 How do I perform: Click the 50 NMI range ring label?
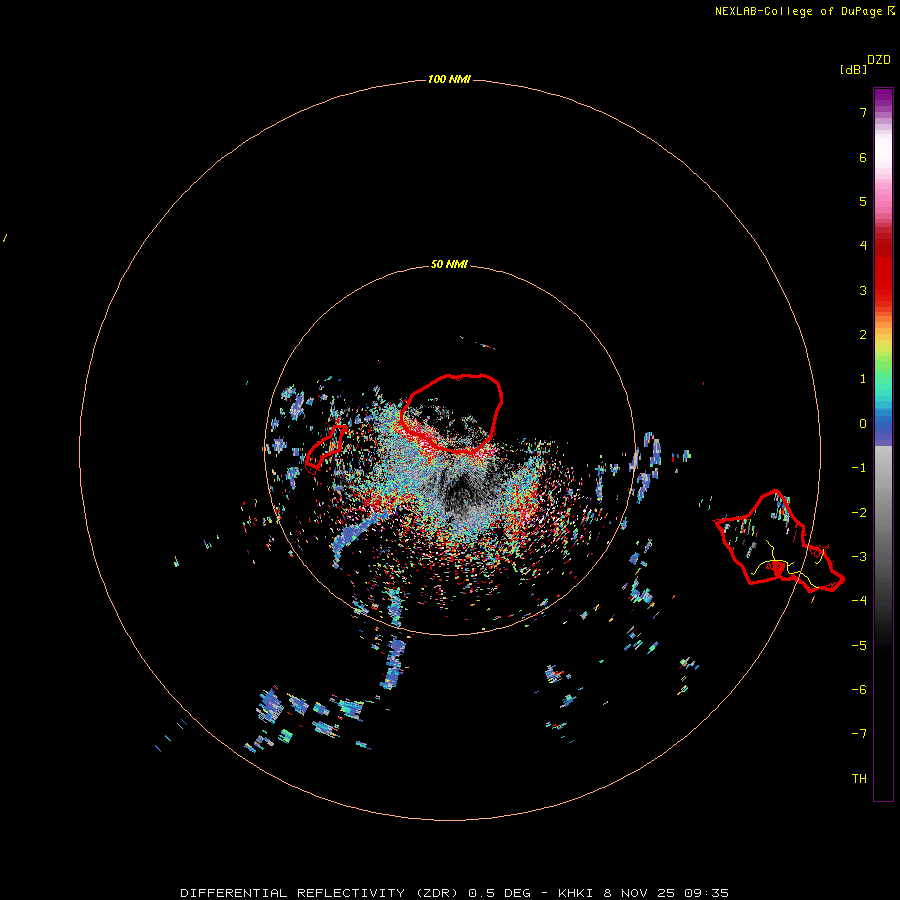click(x=449, y=264)
